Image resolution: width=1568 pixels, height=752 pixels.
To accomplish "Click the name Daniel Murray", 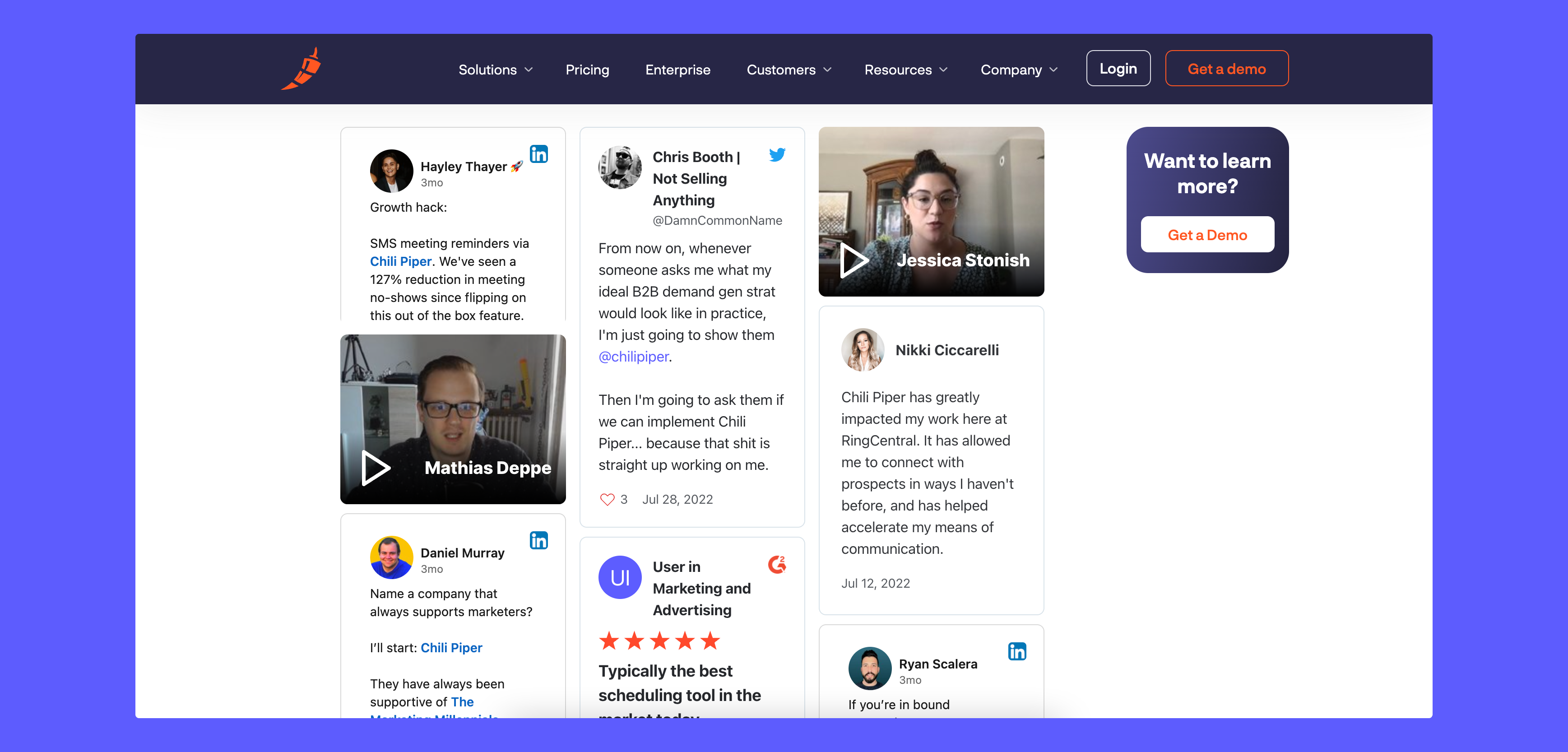I will click(x=462, y=553).
